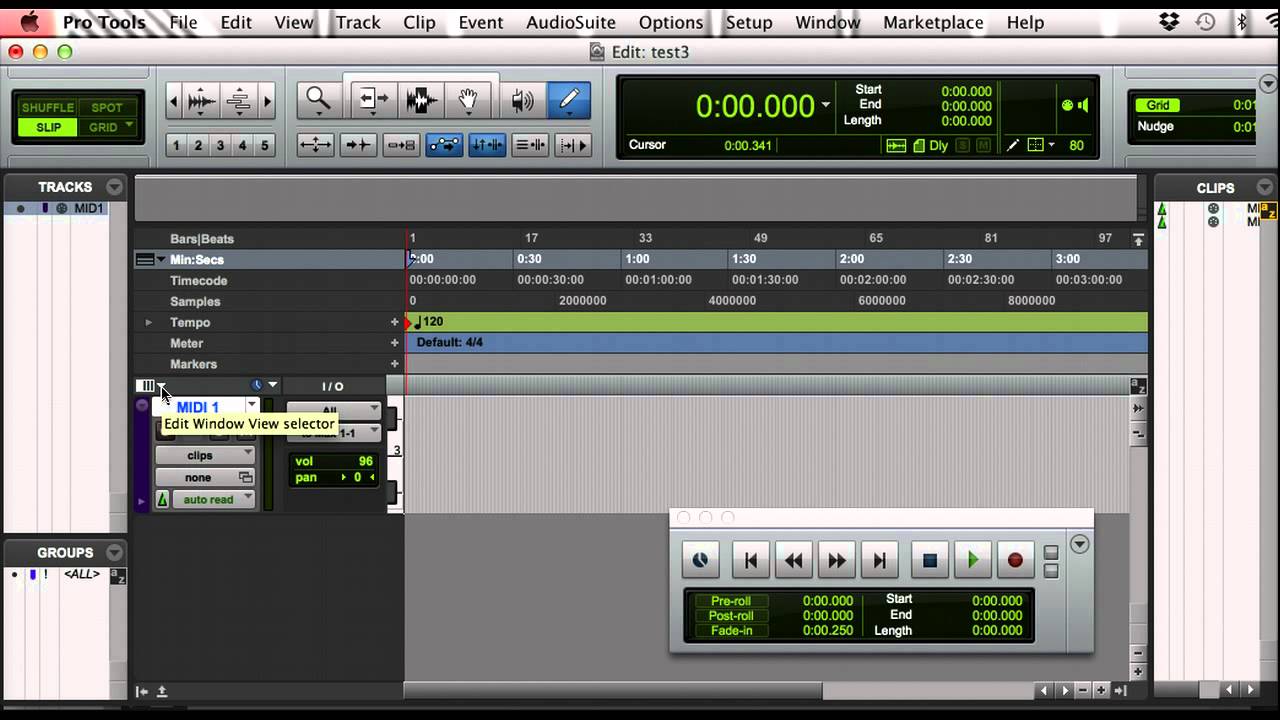Start playback with Play button
Viewport: 1280px width, 720px height.
pos(972,560)
